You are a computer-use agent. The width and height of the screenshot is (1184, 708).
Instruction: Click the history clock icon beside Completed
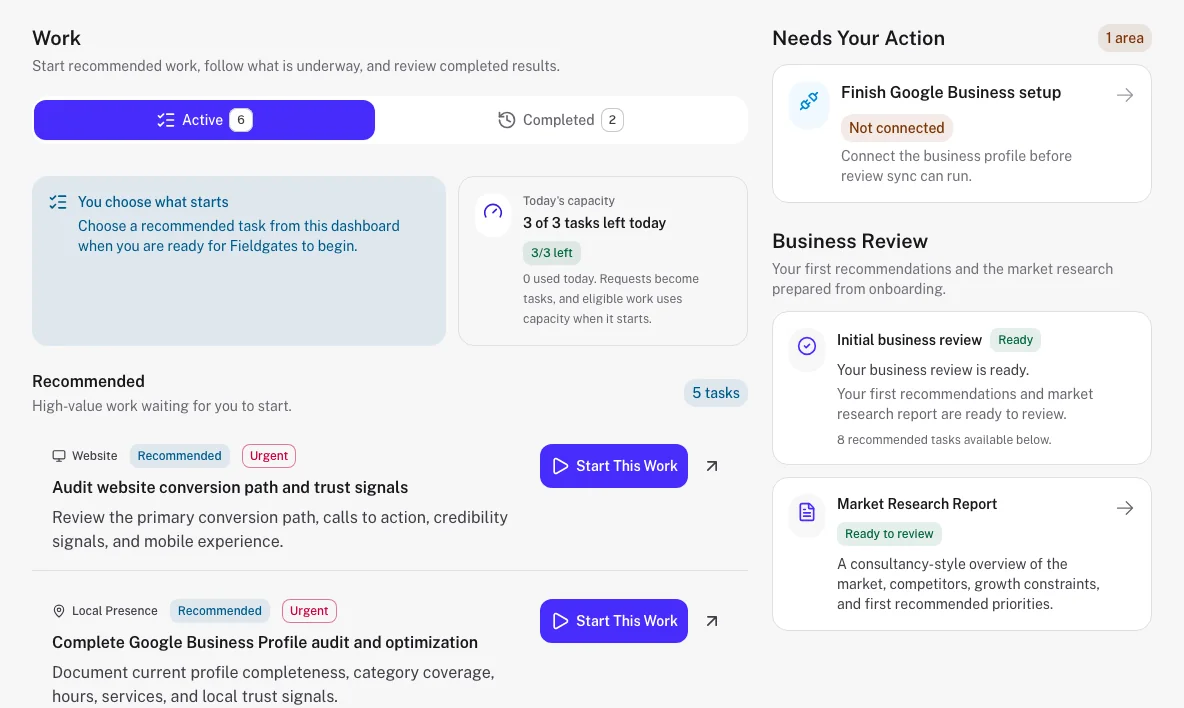[x=507, y=120]
